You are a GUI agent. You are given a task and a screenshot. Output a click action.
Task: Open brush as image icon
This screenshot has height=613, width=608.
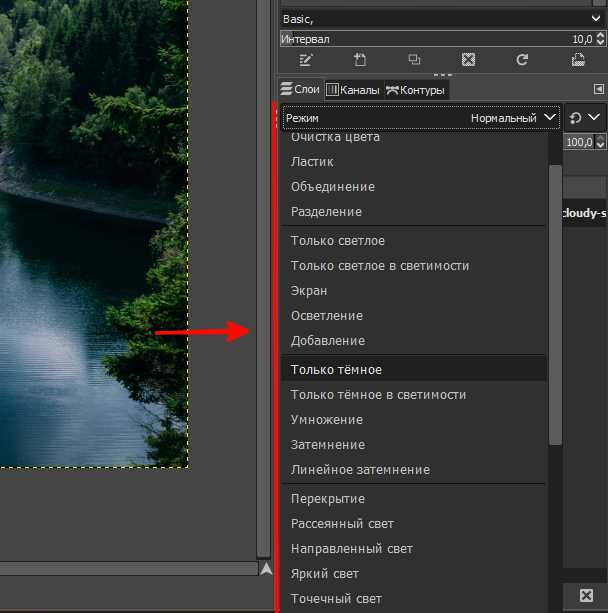[578, 60]
